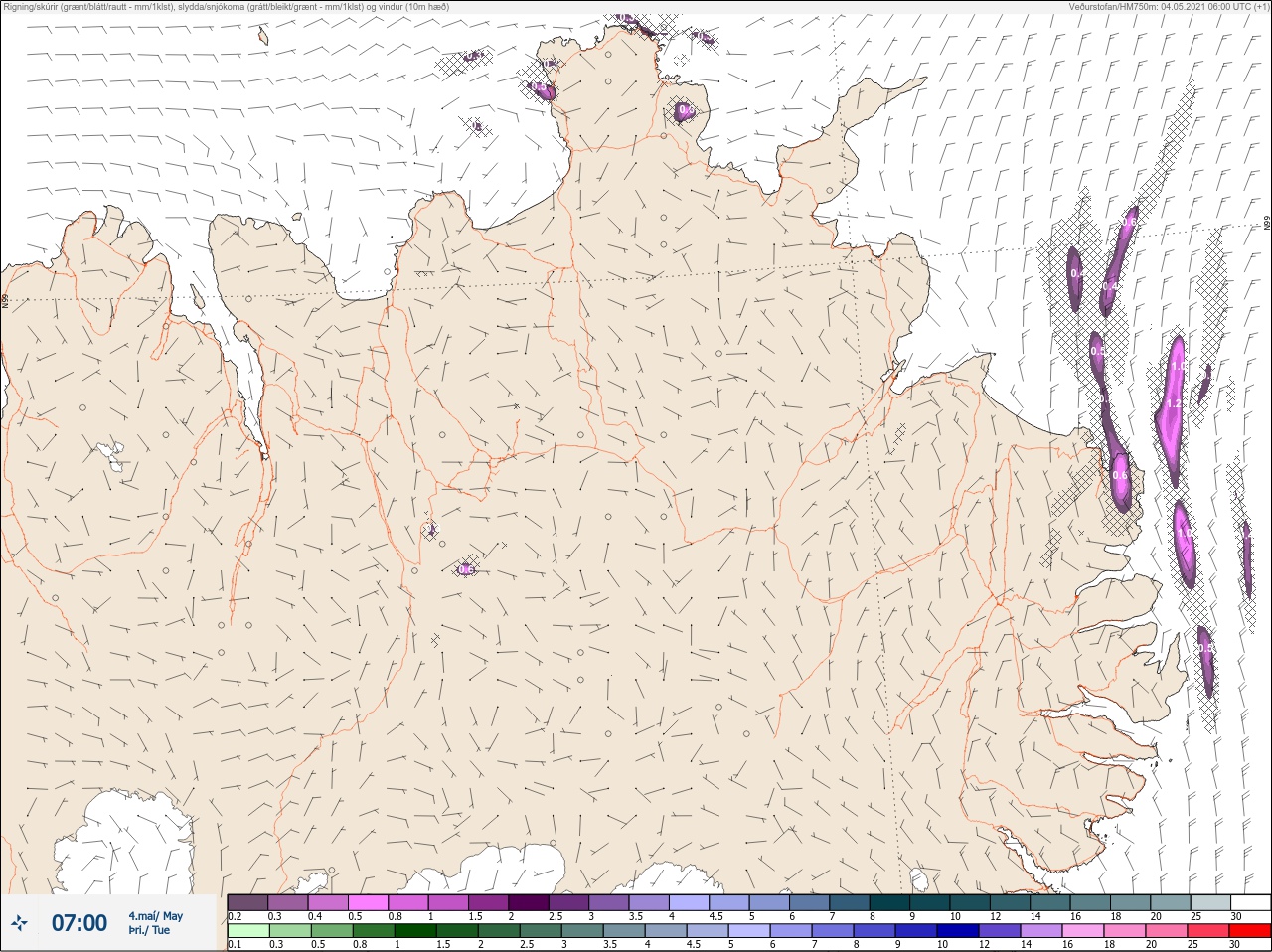The width and height of the screenshot is (1272, 952).
Task: Select the 07:00 forecast time label
Action: pyautogui.click(x=79, y=923)
